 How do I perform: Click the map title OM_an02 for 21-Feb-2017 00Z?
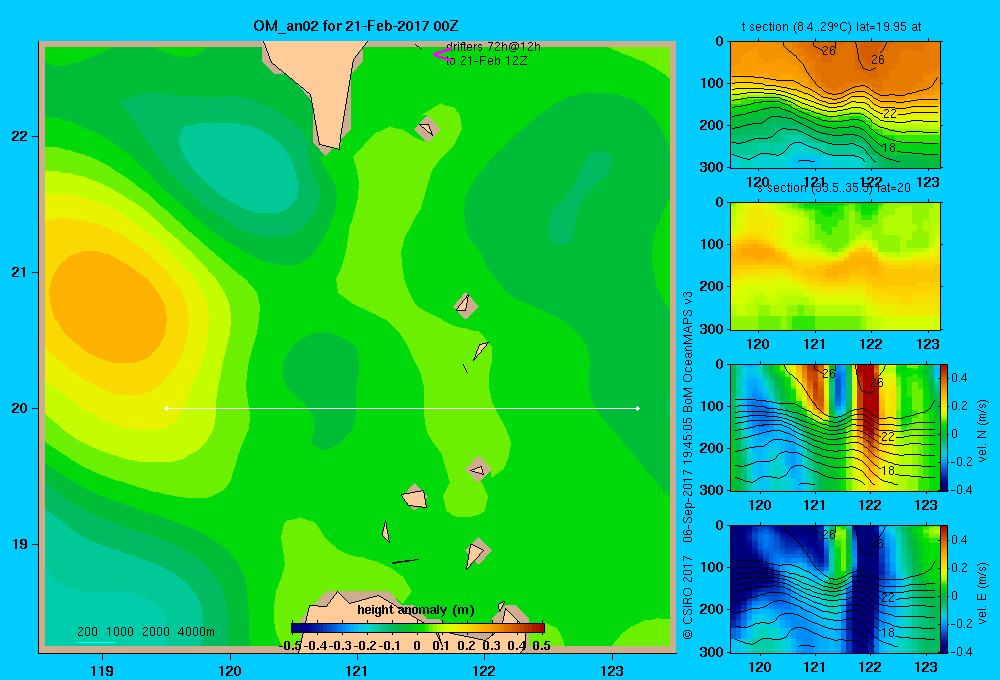[355, 26]
